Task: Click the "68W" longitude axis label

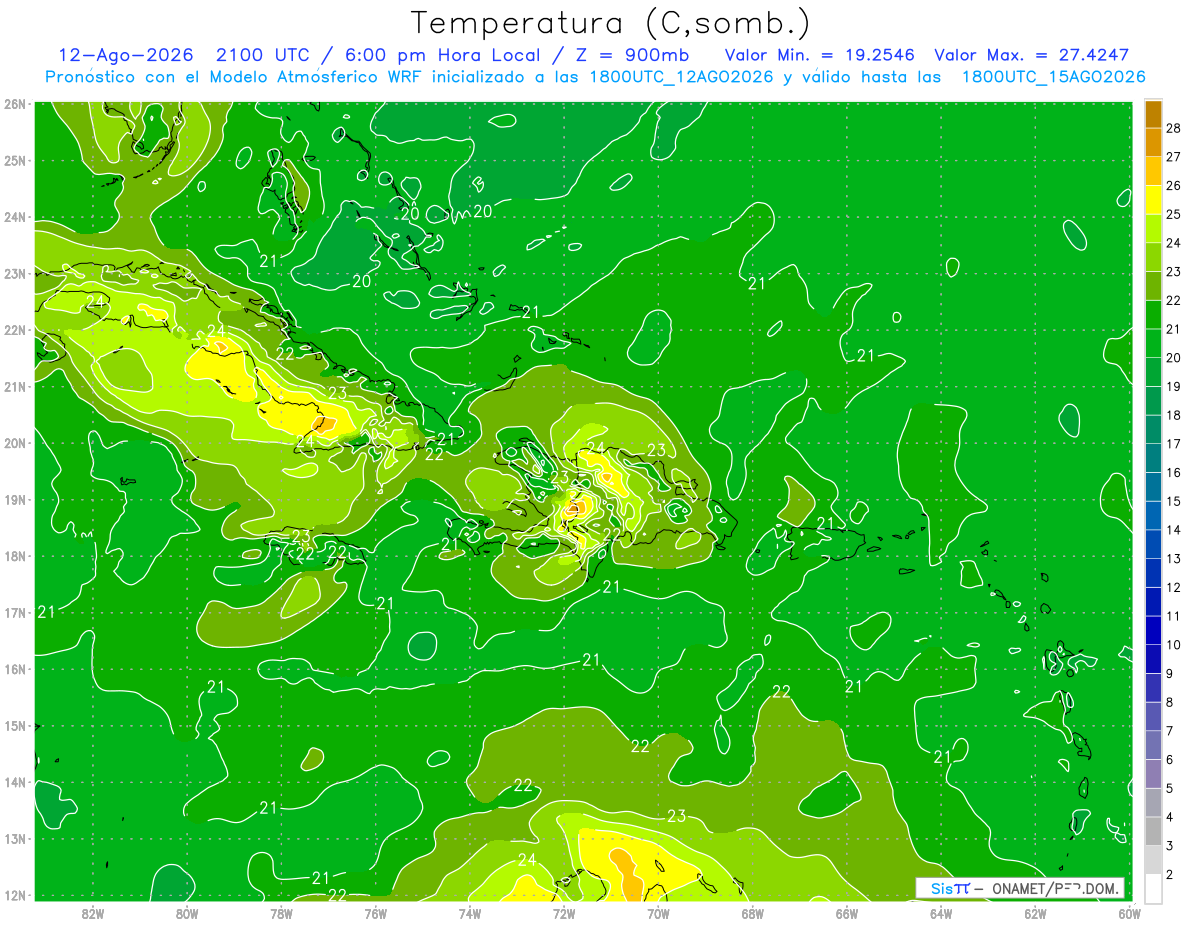Action: (752, 912)
